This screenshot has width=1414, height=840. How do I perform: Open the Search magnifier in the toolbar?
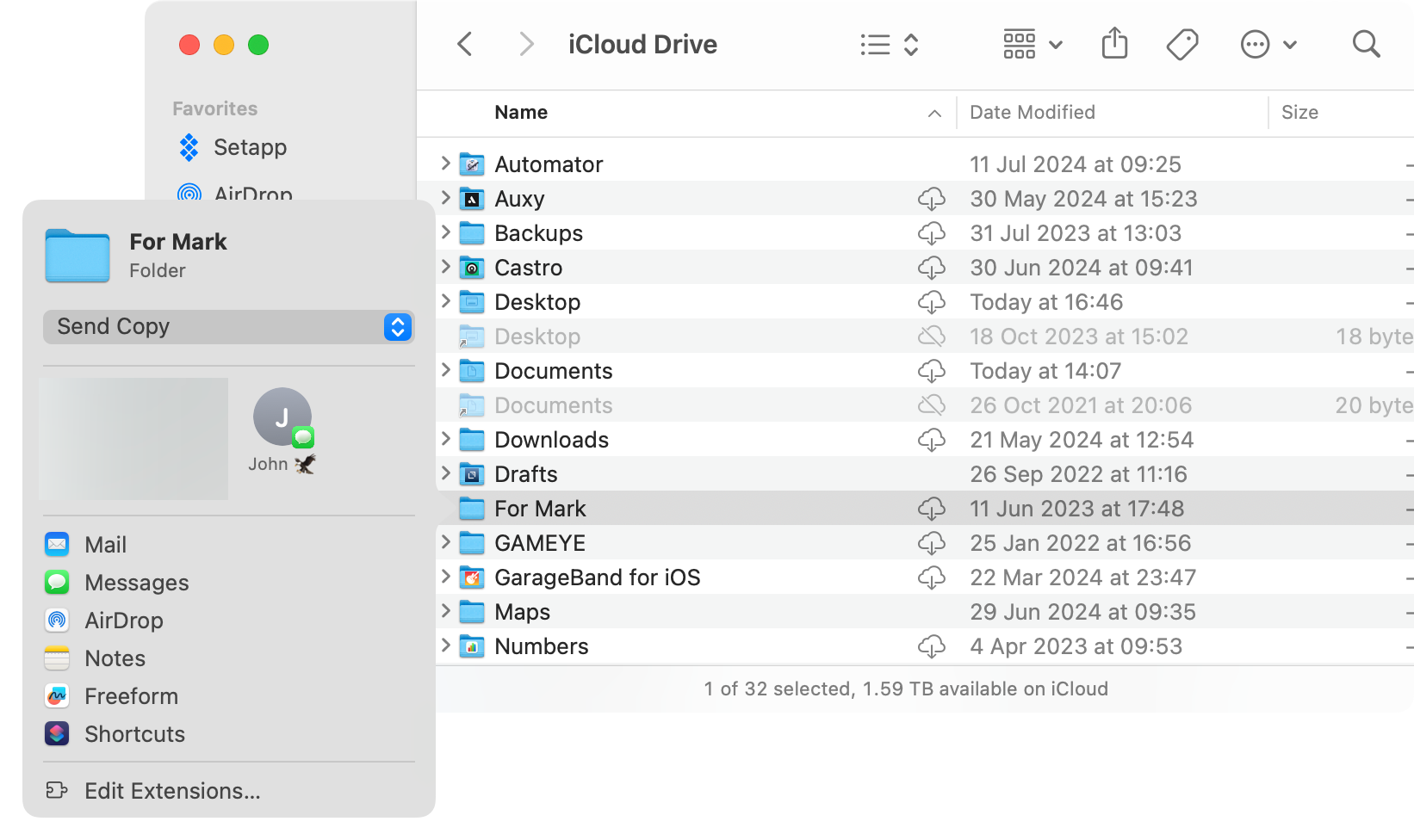(x=1366, y=43)
